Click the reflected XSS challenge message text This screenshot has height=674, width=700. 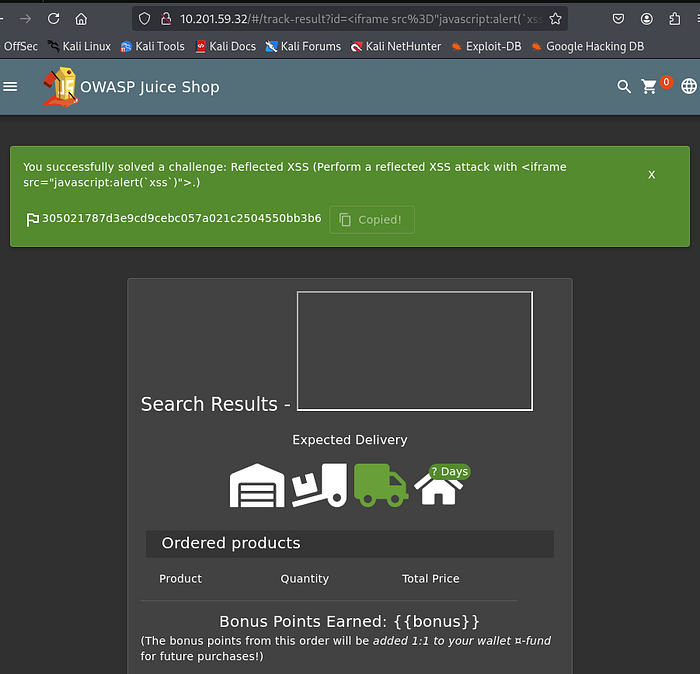click(x=295, y=175)
